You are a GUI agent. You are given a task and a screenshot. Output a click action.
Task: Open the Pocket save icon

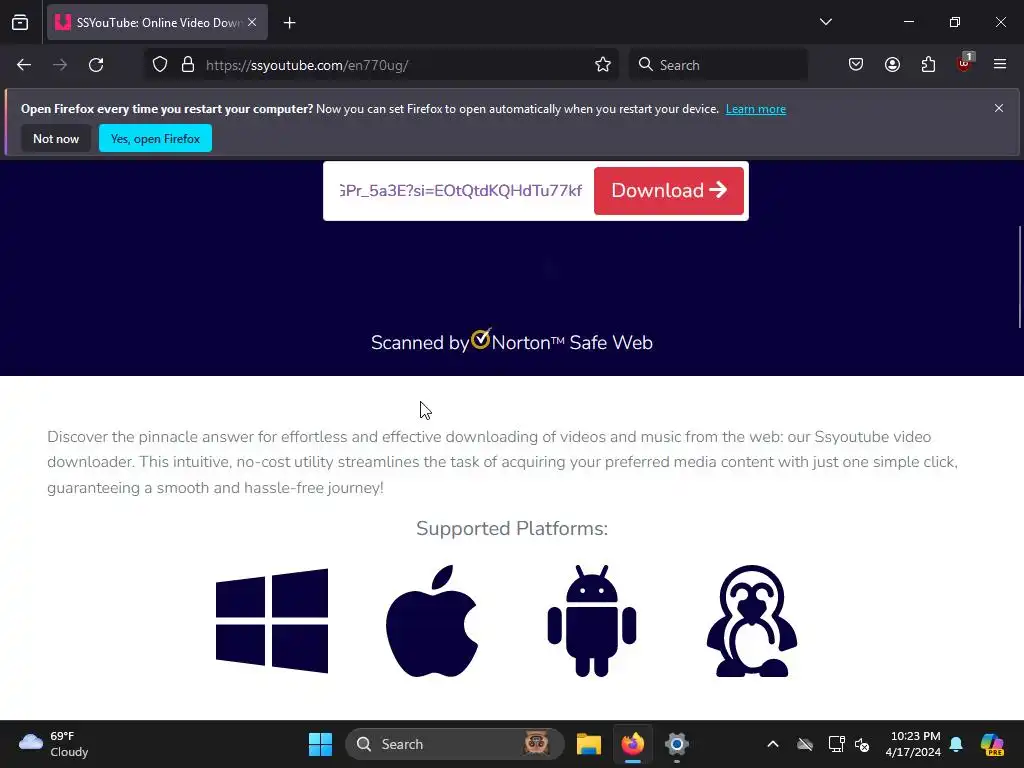[x=856, y=65]
